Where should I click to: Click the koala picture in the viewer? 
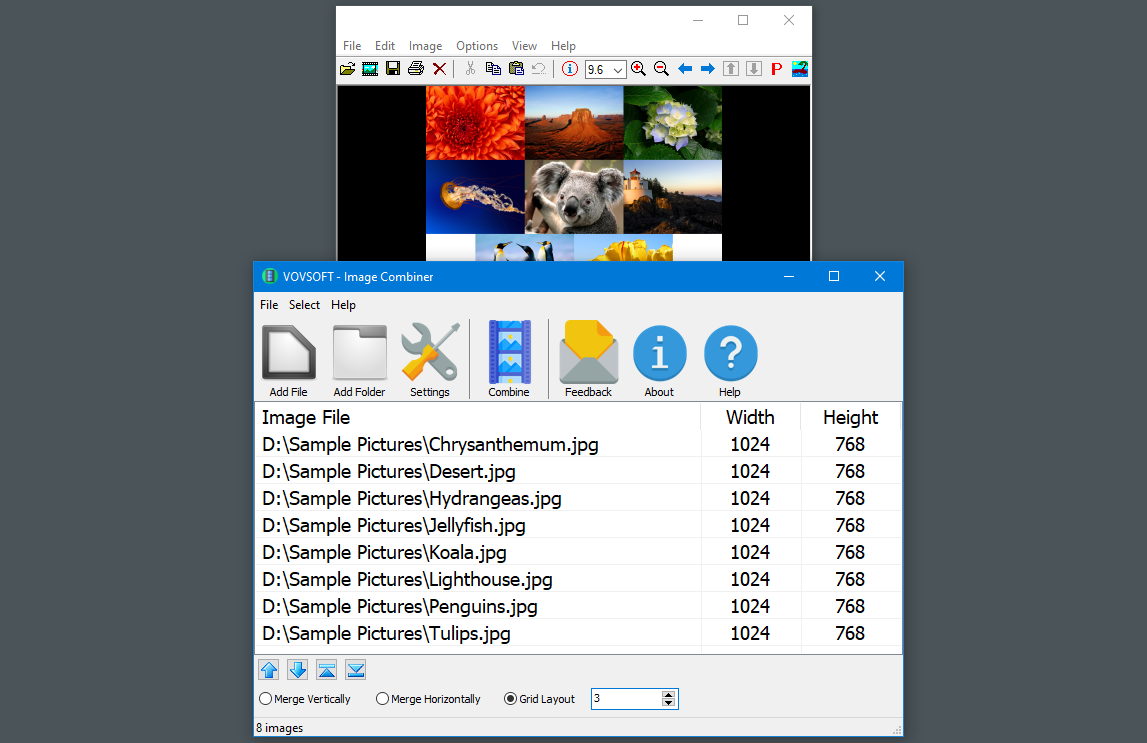point(574,197)
